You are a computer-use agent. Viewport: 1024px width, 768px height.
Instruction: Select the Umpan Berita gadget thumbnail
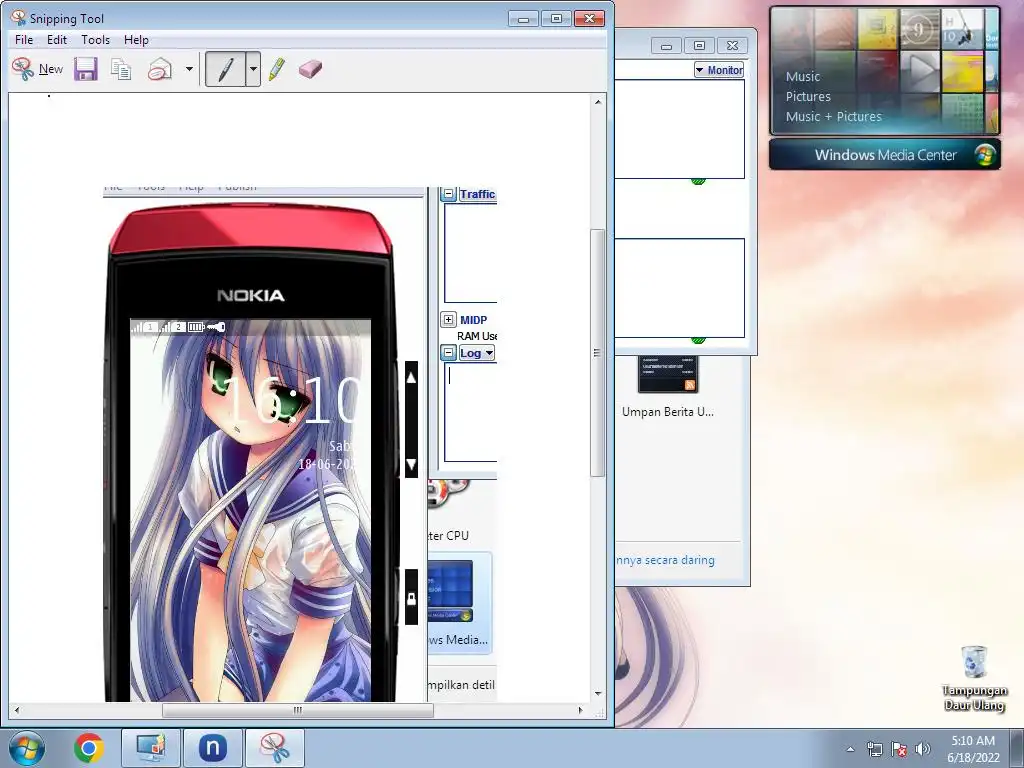tap(667, 374)
